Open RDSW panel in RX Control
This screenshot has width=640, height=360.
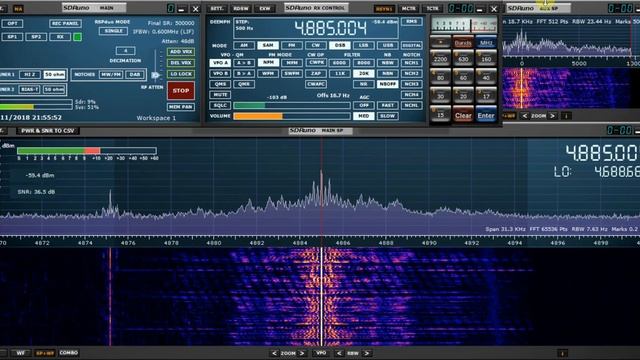tap(241, 8)
